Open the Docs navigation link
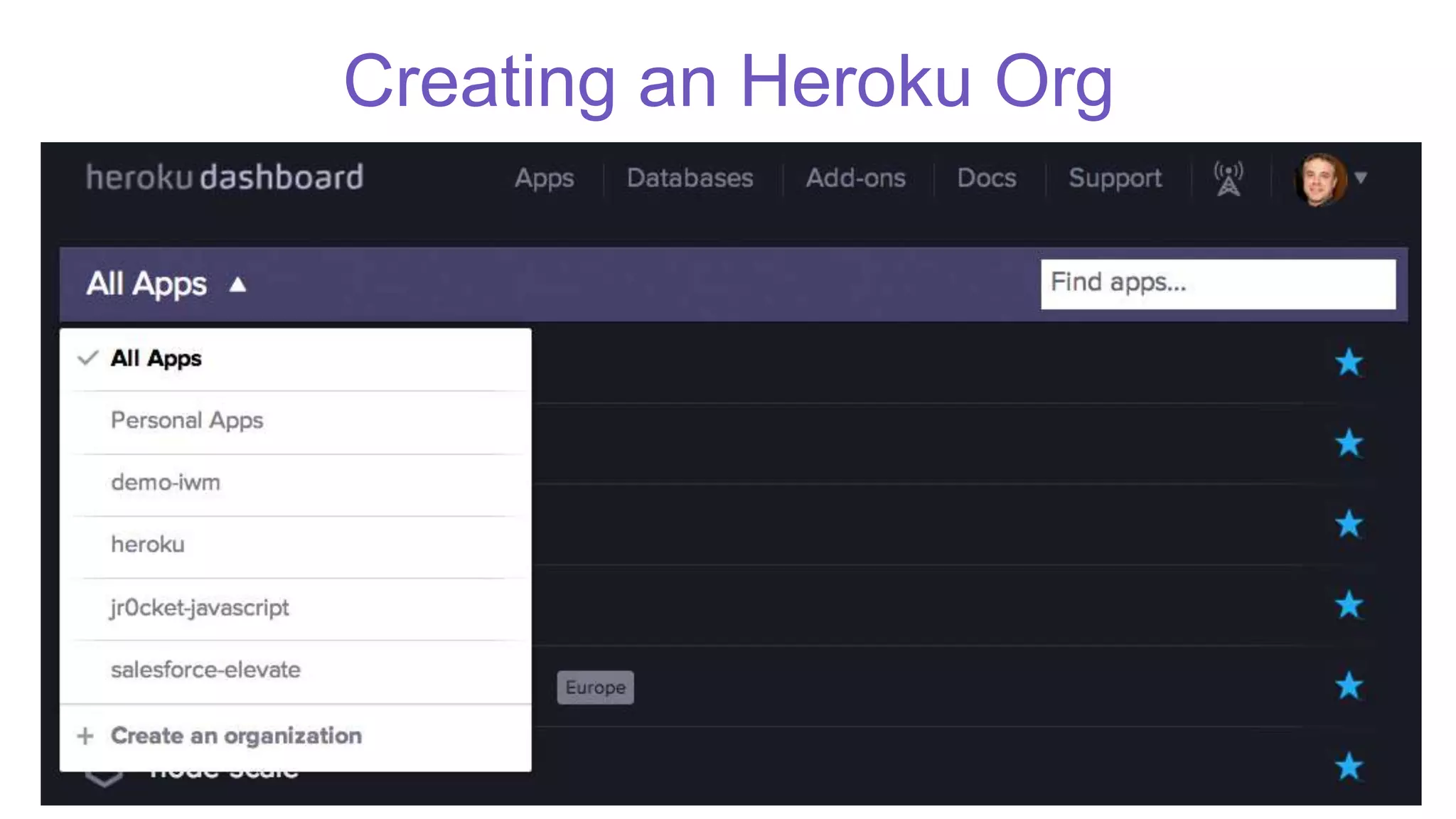 pos(986,178)
